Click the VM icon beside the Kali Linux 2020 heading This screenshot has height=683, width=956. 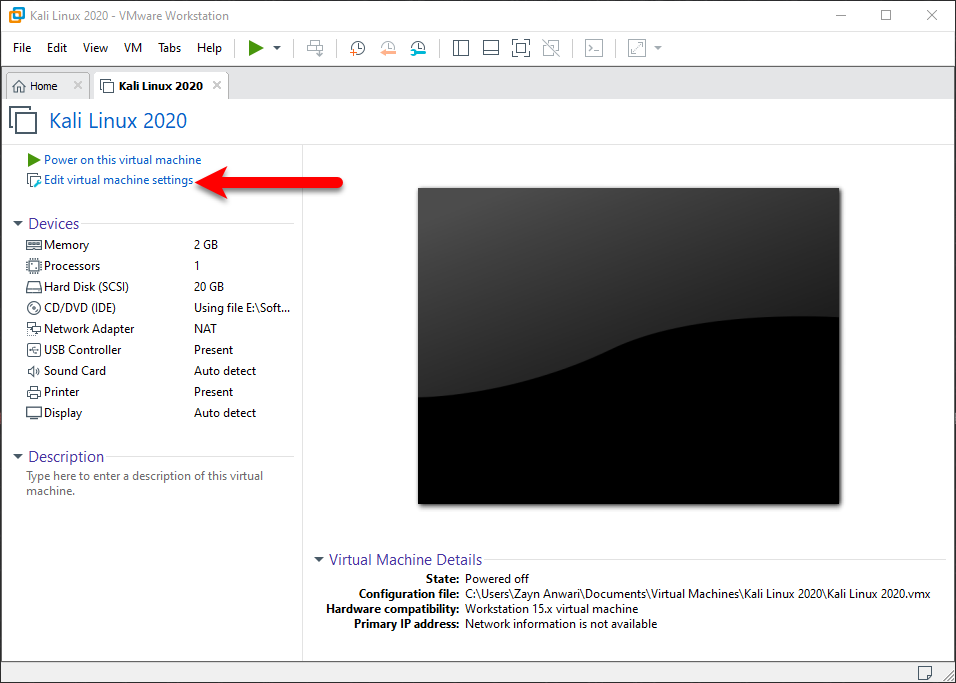24,120
